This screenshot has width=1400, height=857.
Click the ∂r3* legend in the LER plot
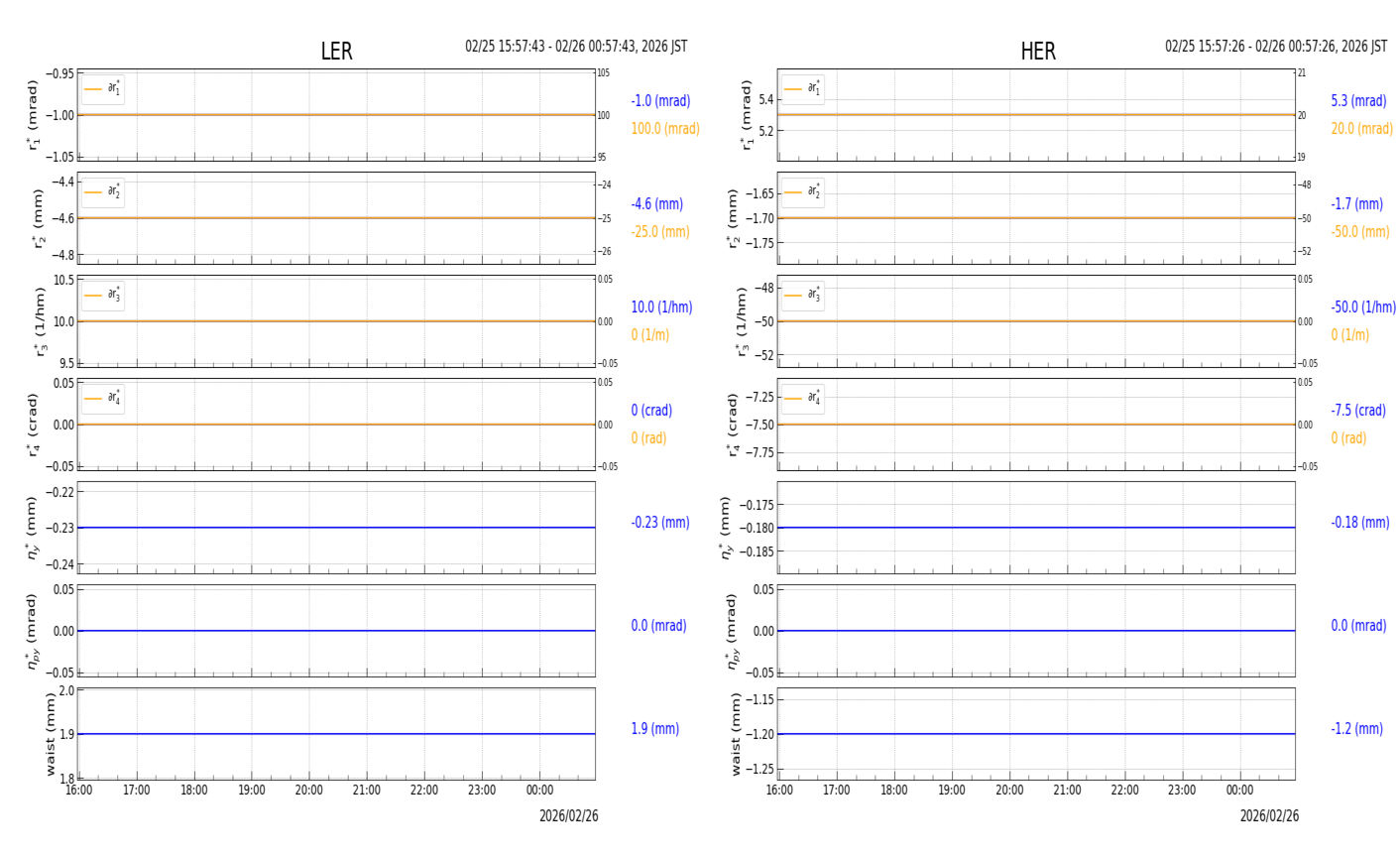(x=103, y=296)
